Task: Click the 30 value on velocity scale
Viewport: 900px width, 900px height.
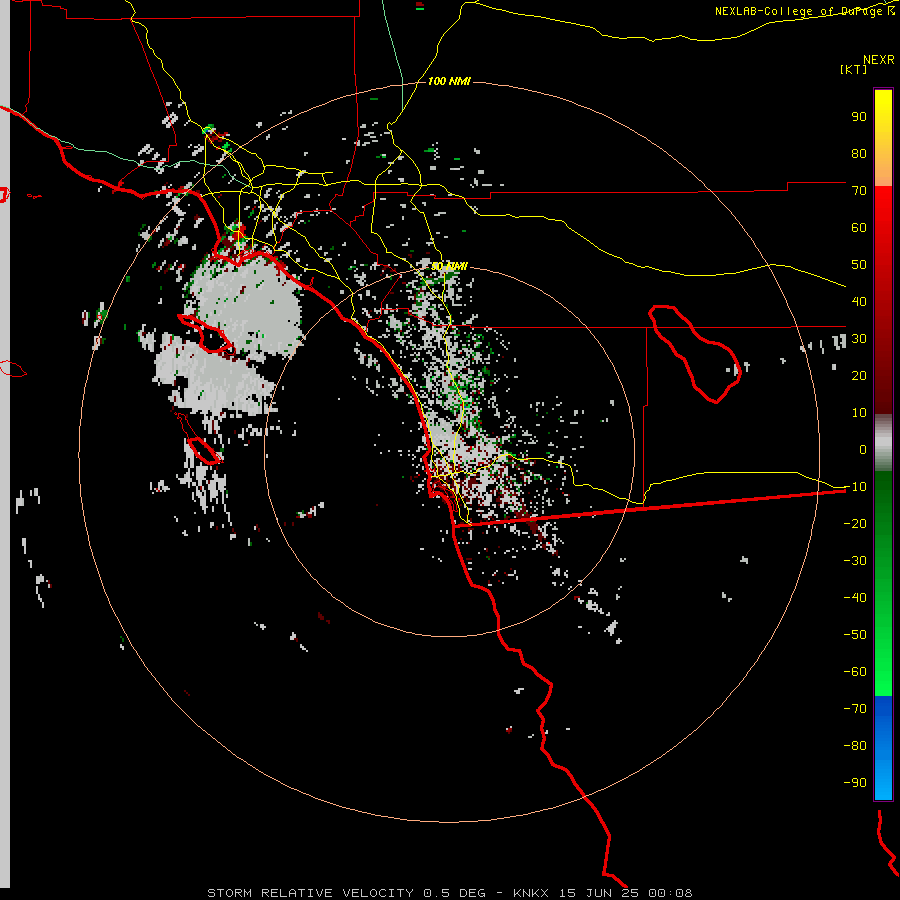Action: point(859,339)
